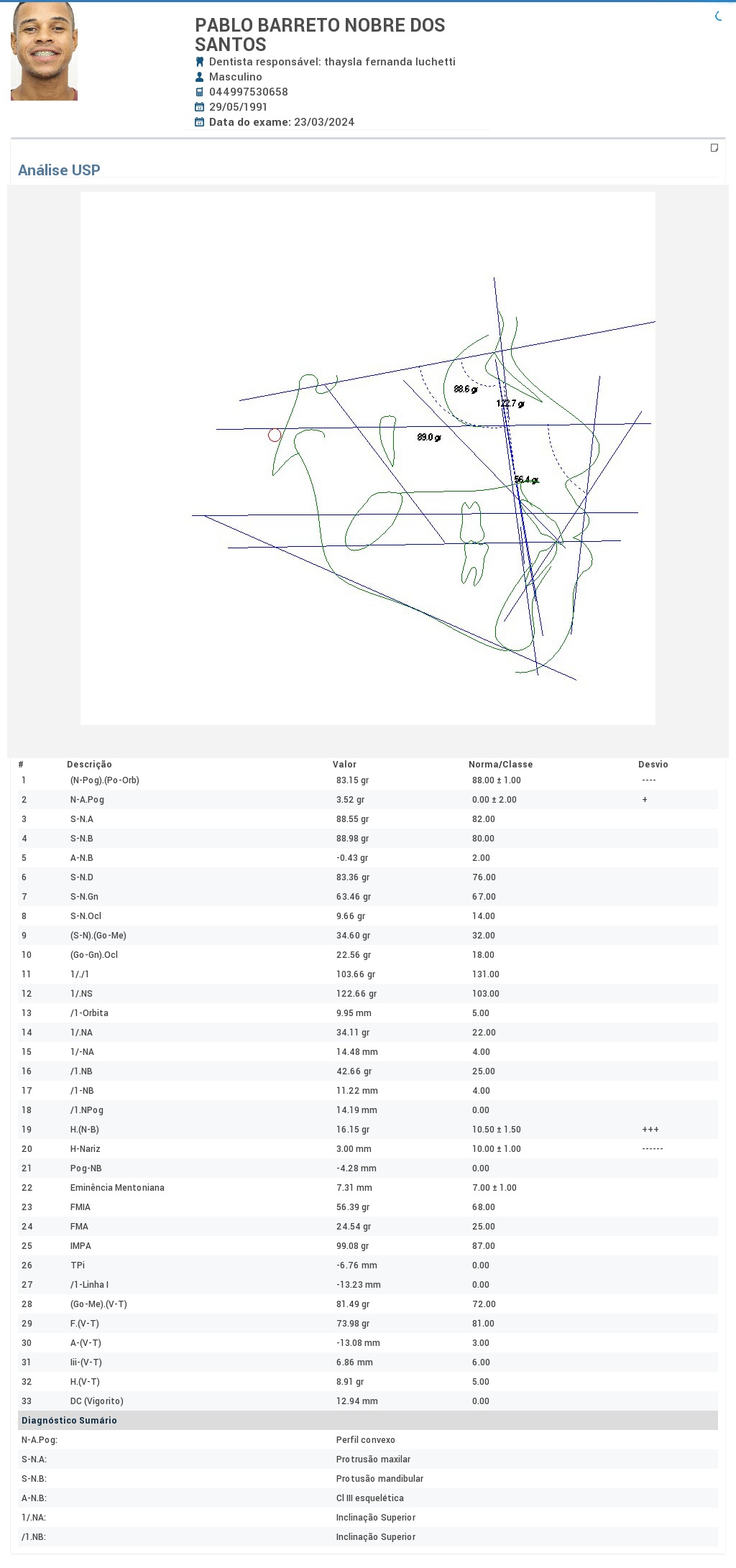Click the Diagnóstico Sumário section header
The width and height of the screenshot is (736, 1568).
coord(69,1421)
